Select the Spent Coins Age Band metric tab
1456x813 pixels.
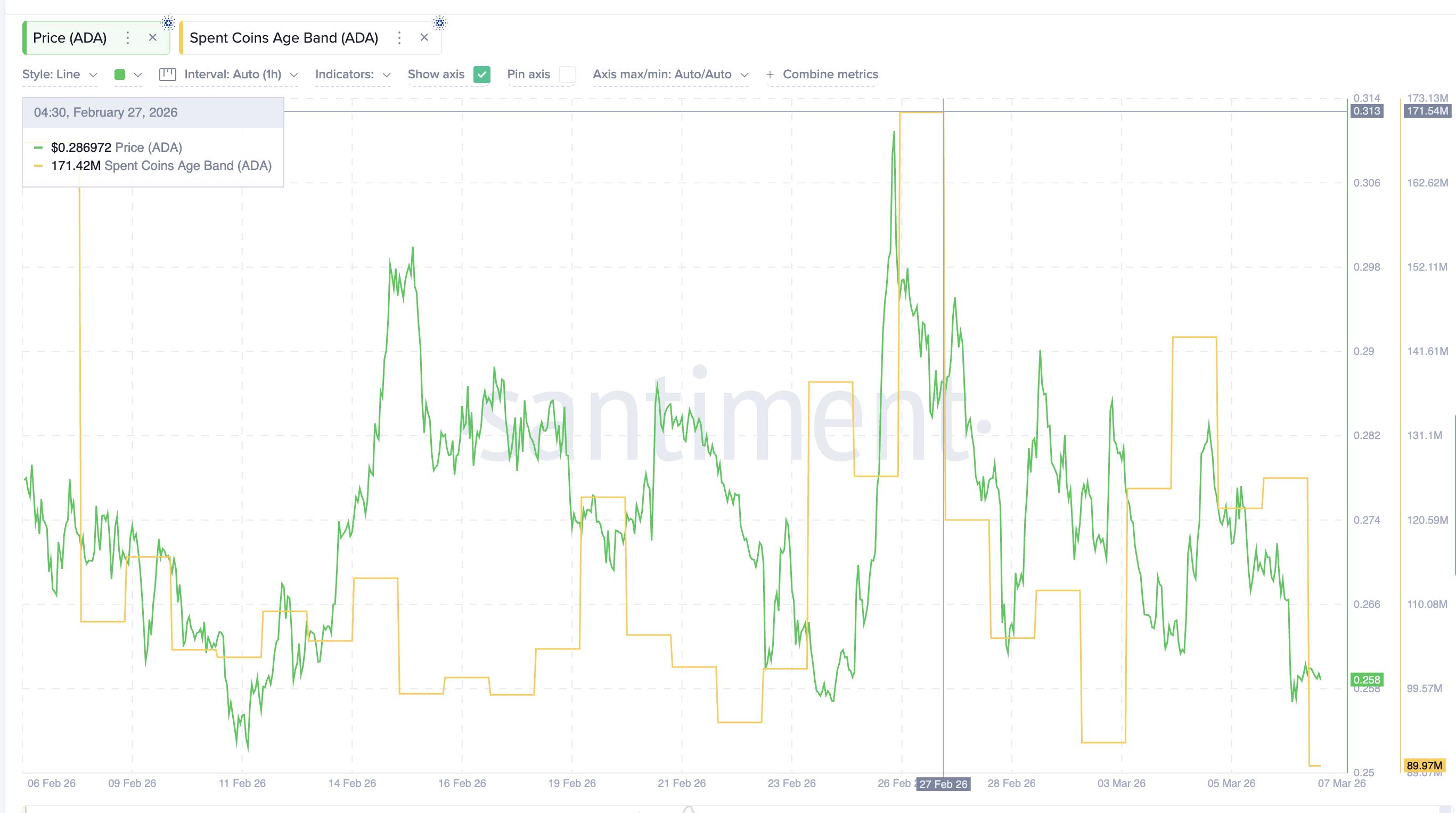[x=284, y=38]
